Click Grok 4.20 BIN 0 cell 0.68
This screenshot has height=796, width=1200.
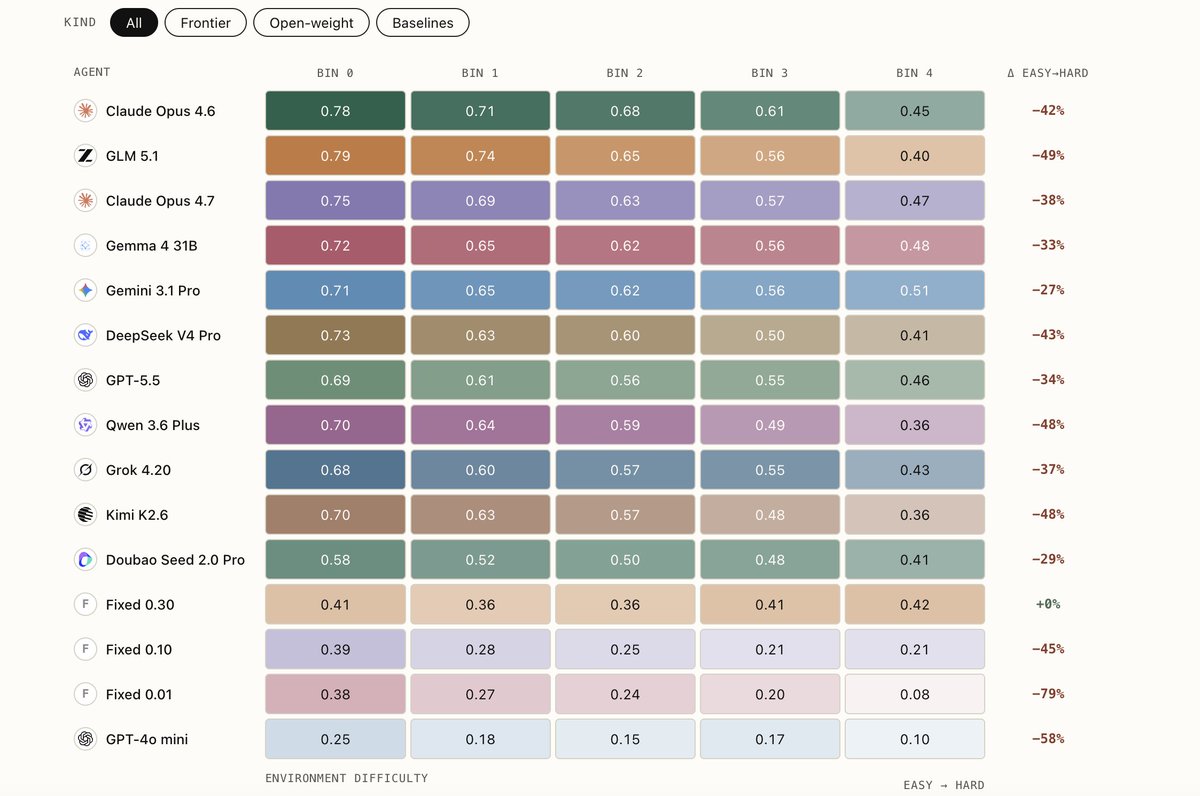click(x=335, y=470)
